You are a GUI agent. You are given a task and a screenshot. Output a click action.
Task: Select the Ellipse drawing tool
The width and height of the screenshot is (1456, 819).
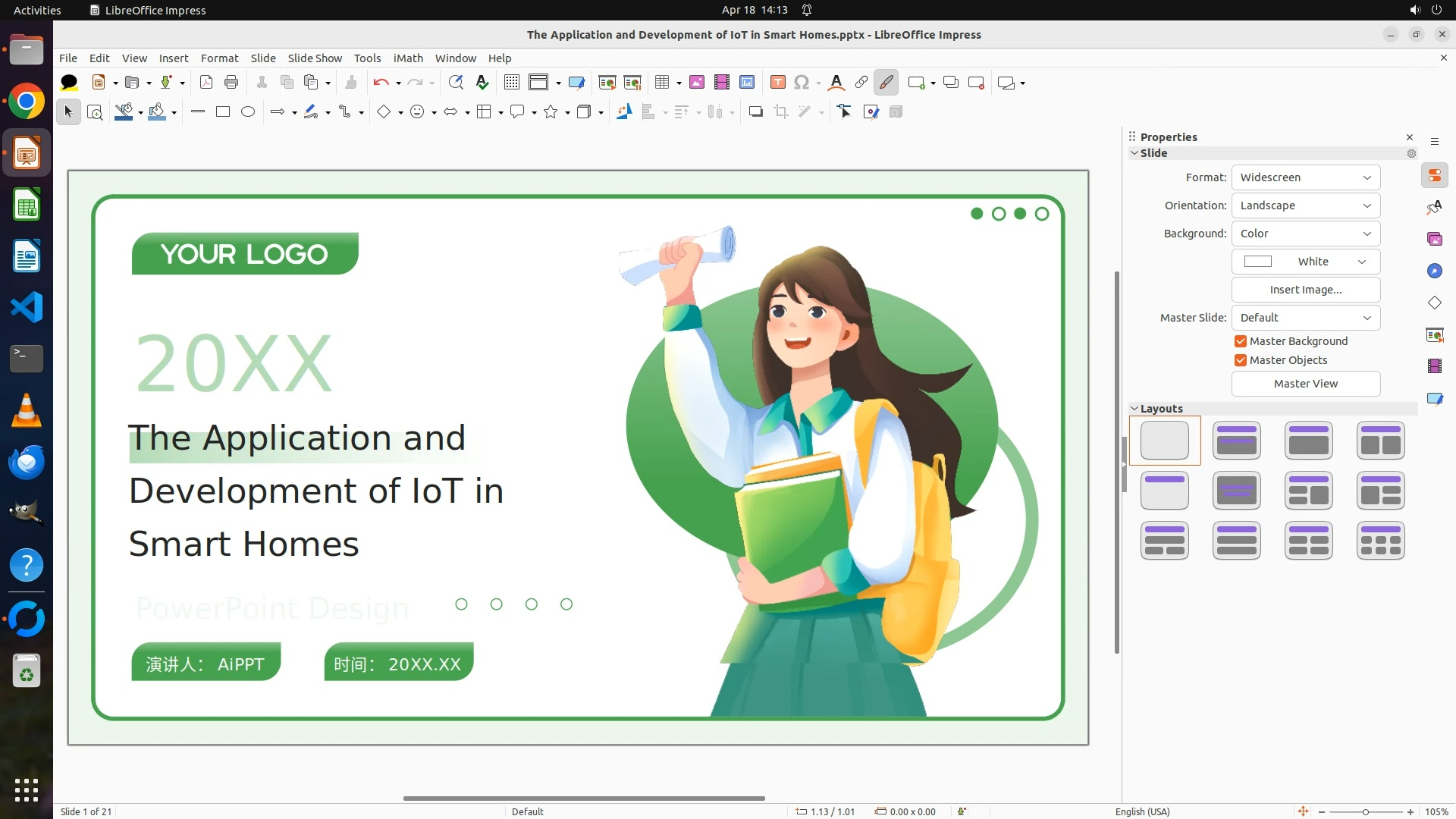coord(248,112)
